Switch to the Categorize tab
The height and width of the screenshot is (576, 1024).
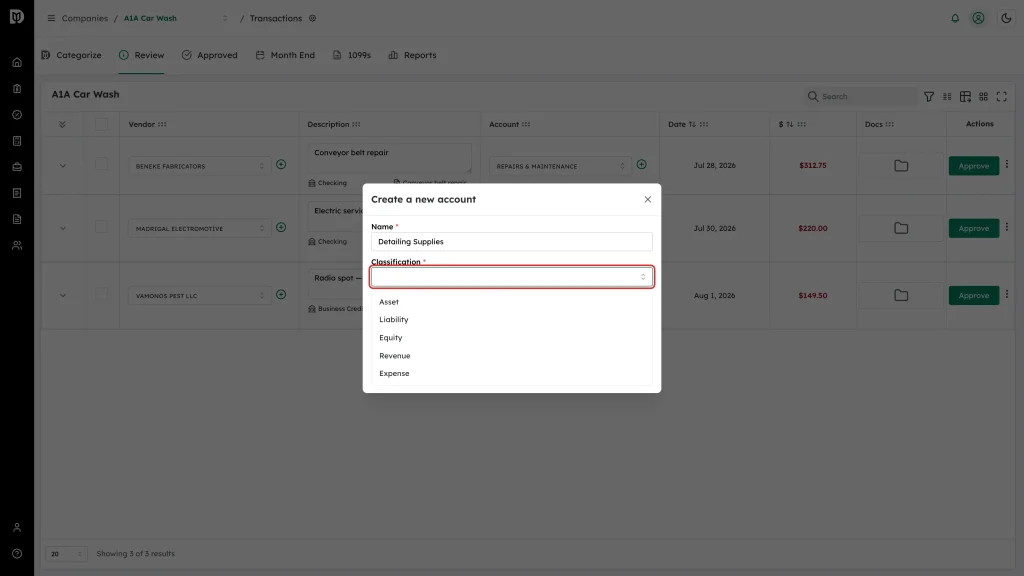pos(71,55)
